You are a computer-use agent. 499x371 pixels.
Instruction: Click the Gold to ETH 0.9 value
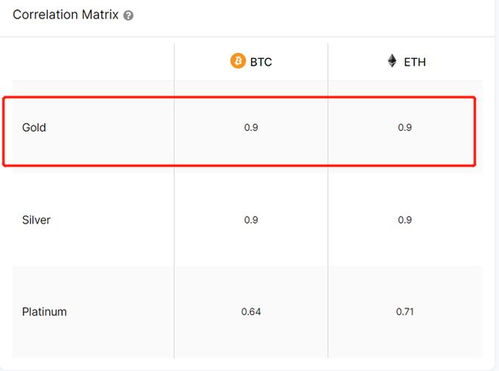[405, 127]
